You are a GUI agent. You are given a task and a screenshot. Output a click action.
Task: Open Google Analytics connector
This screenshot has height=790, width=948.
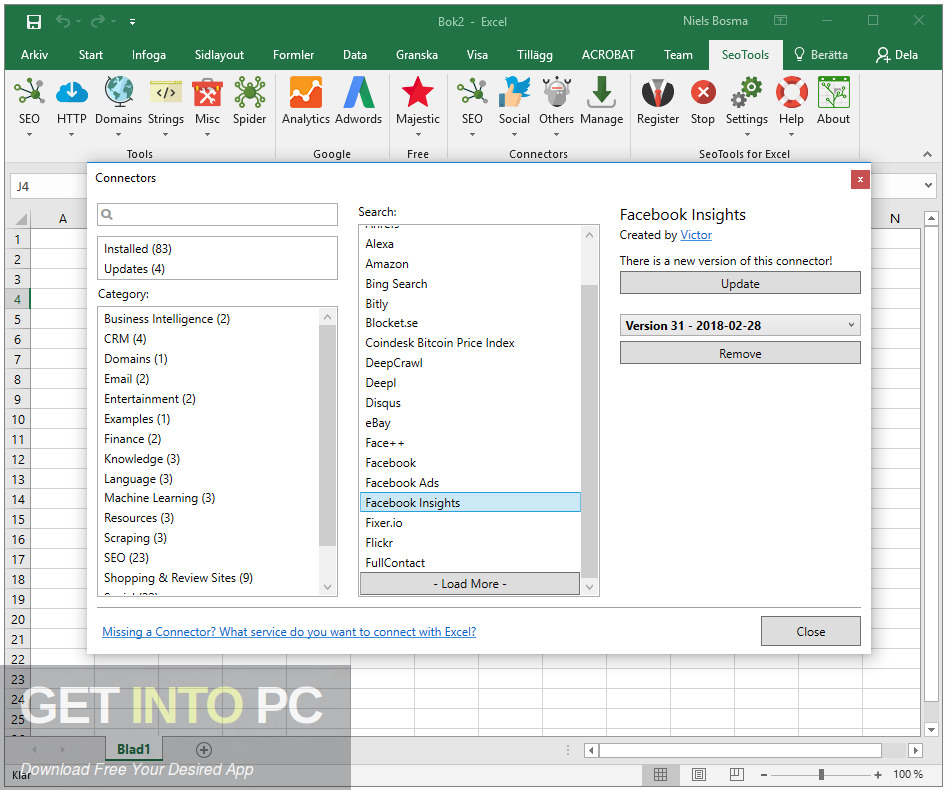305,102
